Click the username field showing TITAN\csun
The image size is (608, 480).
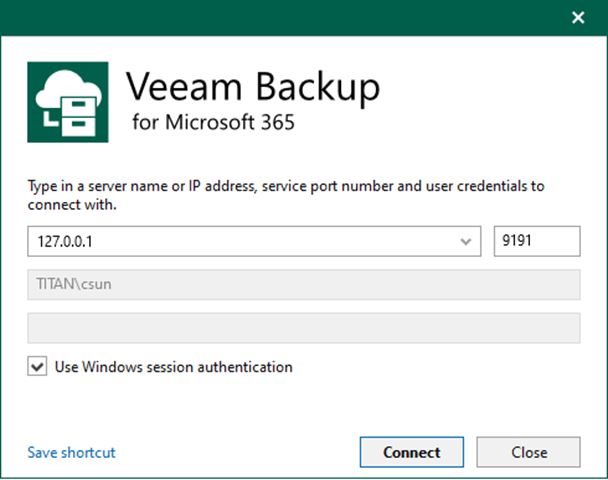[304, 284]
